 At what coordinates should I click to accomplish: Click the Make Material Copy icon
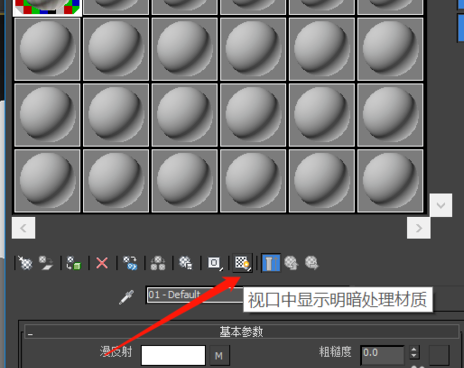[130, 263]
